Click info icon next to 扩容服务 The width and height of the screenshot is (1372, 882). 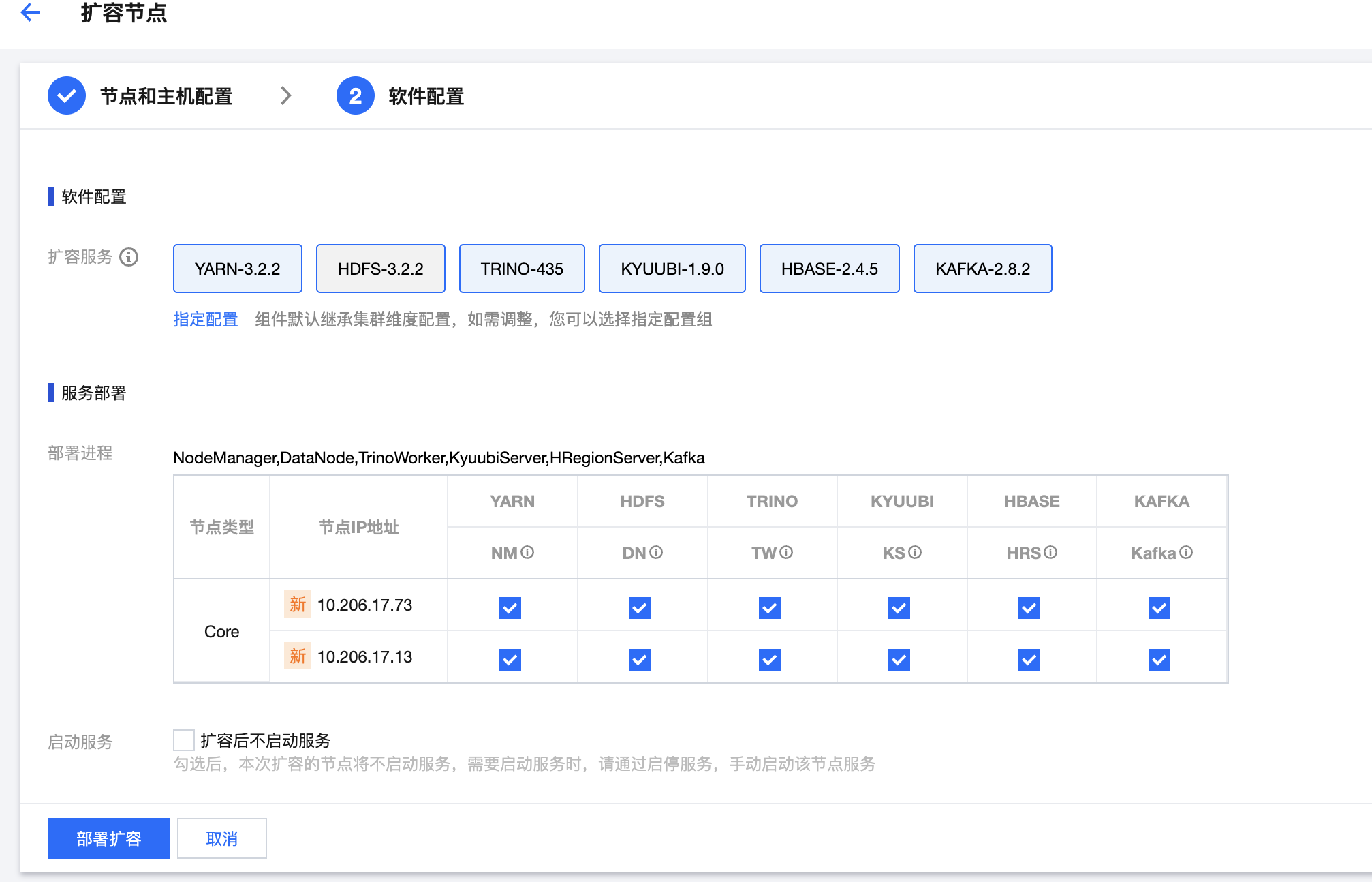129,257
